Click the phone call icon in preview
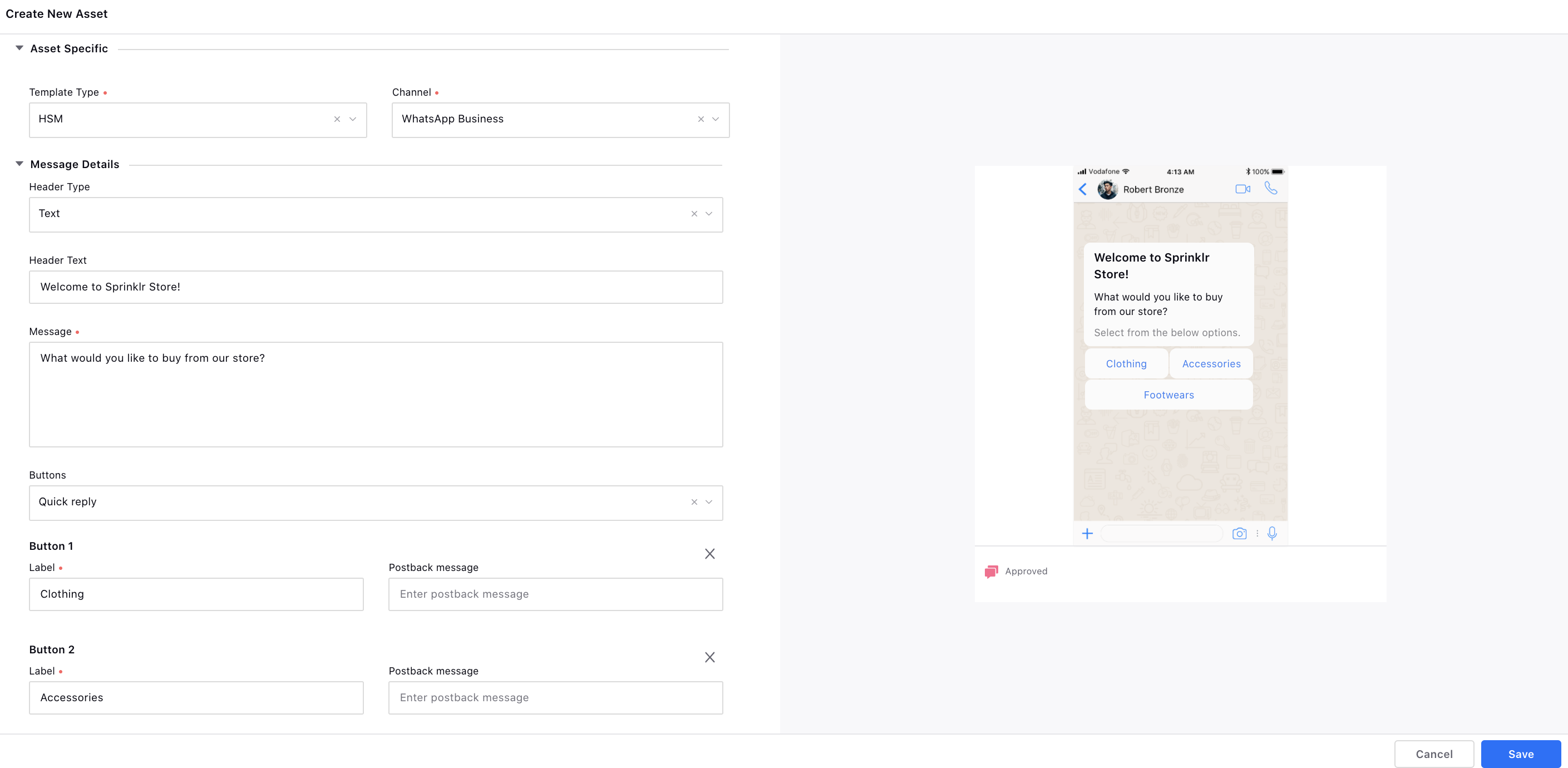 [x=1271, y=188]
